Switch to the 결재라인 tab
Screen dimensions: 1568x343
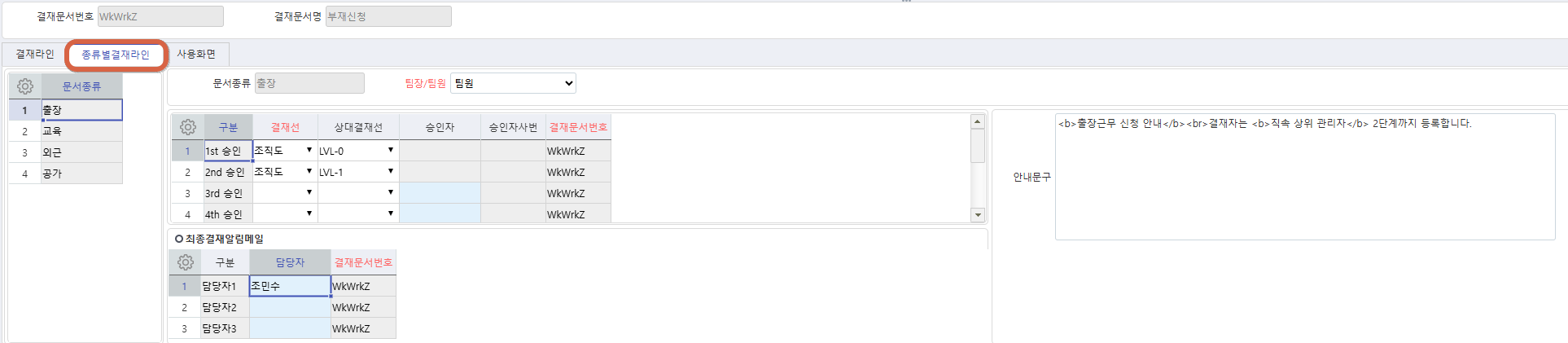coord(35,54)
